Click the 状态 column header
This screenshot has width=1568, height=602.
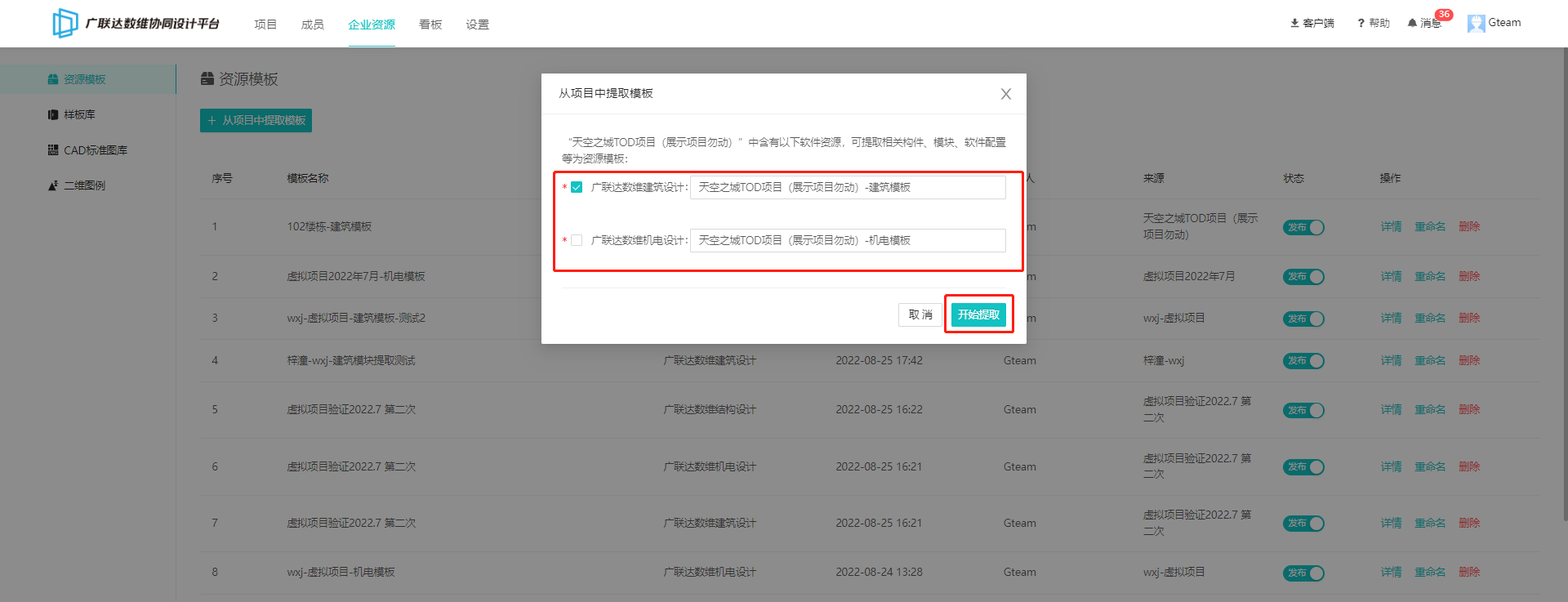point(1294,178)
